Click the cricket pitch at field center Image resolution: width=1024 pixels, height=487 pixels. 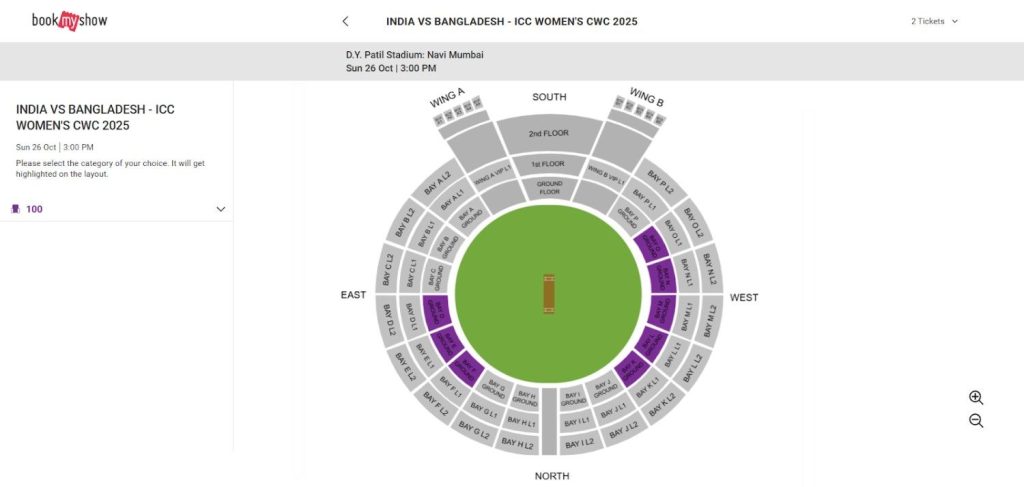[x=548, y=294]
